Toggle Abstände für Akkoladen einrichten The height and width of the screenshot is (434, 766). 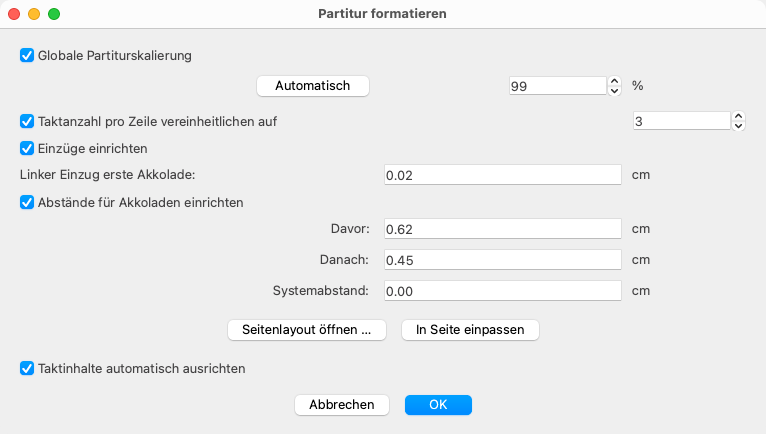click(x=27, y=202)
